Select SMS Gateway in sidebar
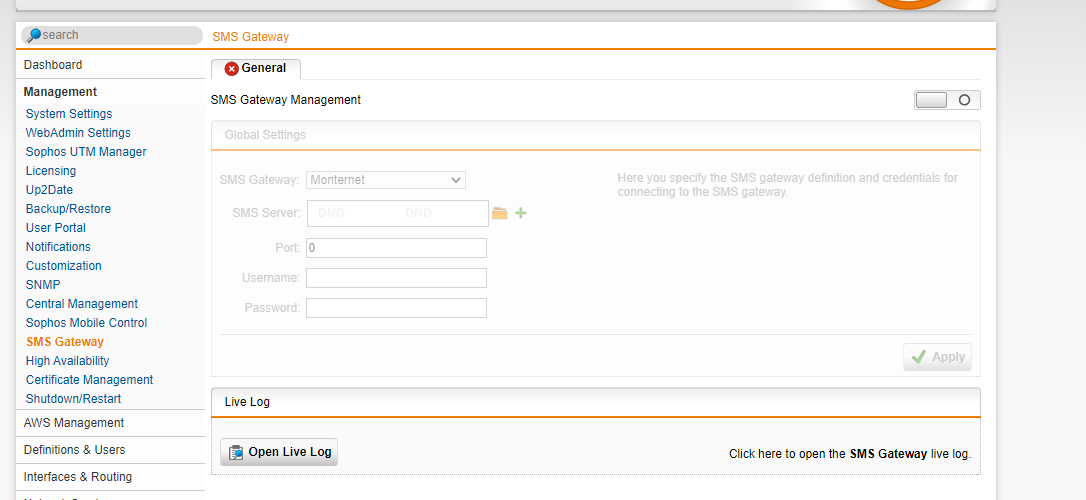1086x500 pixels. click(x=64, y=342)
